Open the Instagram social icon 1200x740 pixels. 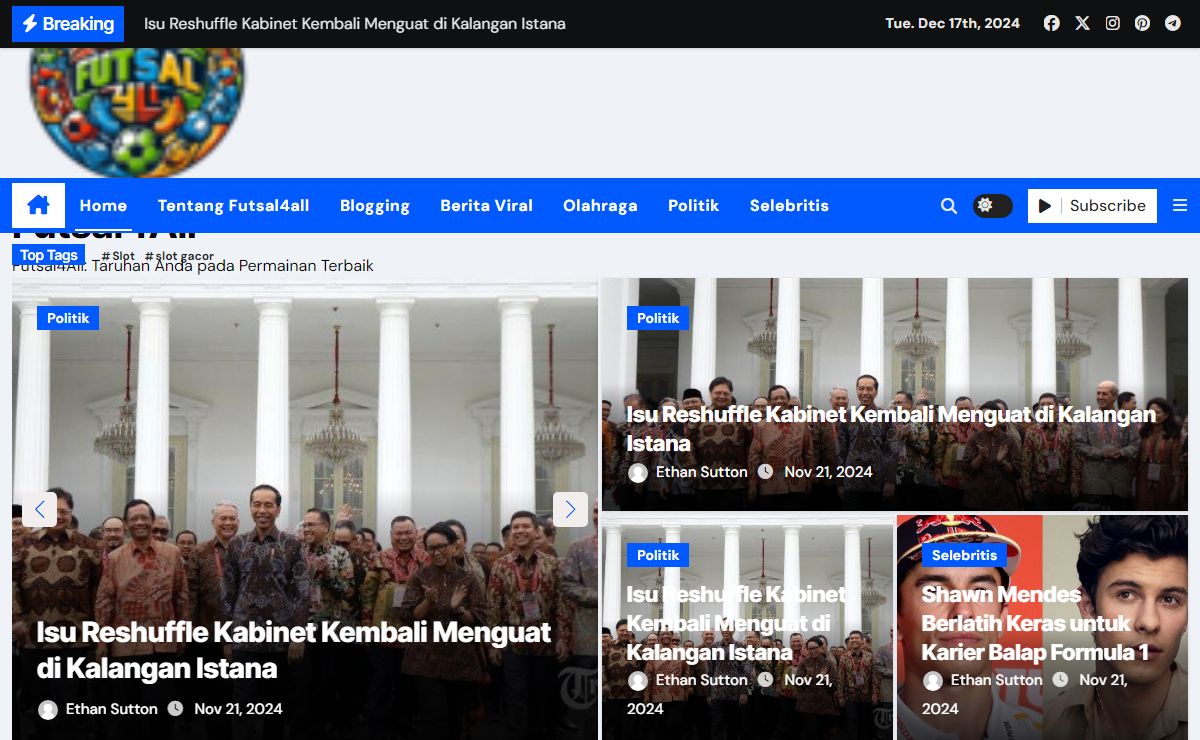(x=1112, y=23)
